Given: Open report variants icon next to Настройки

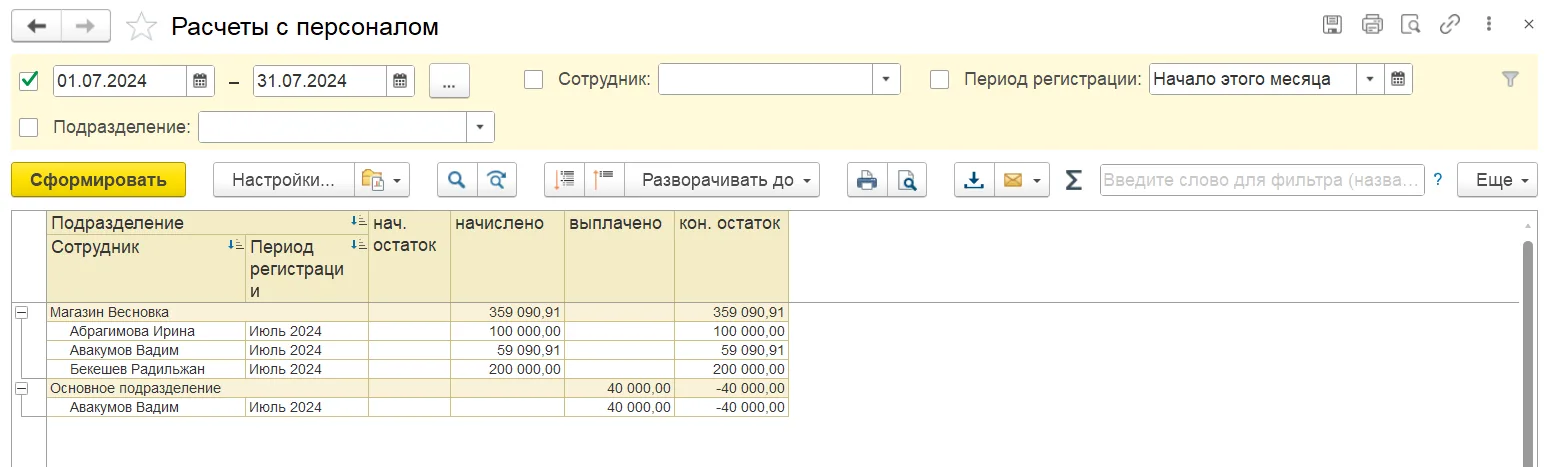Looking at the screenshot, I should [x=382, y=180].
